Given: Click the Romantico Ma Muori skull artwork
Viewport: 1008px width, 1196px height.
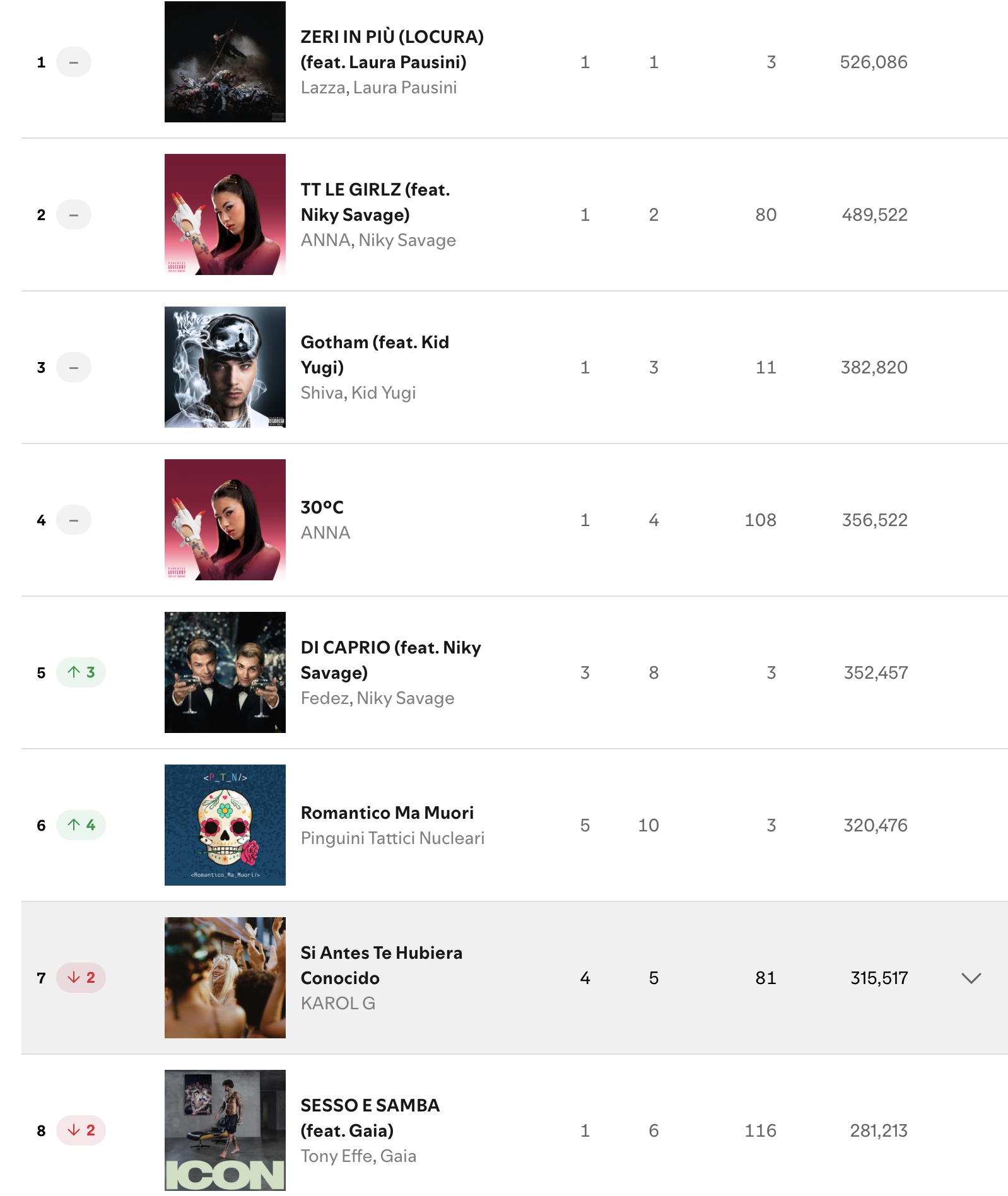Looking at the screenshot, I should coord(225,825).
